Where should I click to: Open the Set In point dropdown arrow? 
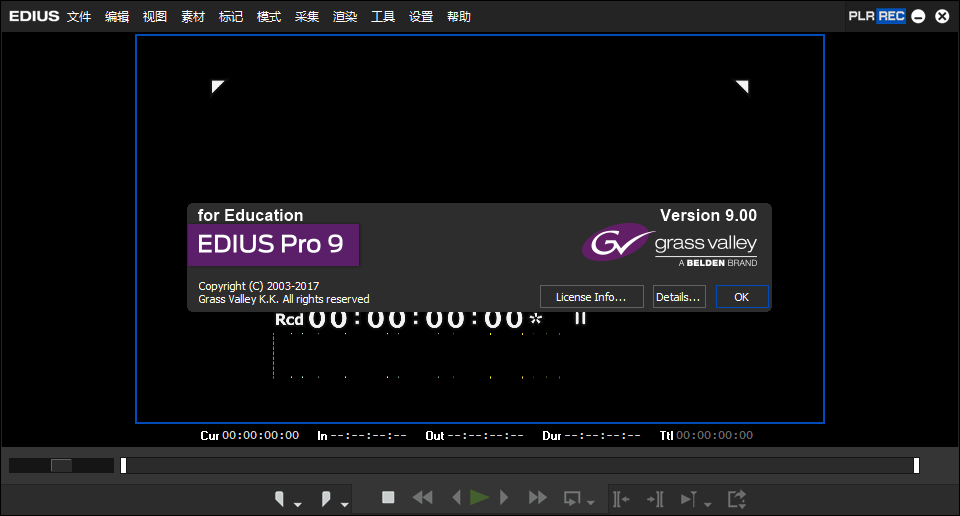click(x=298, y=504)
